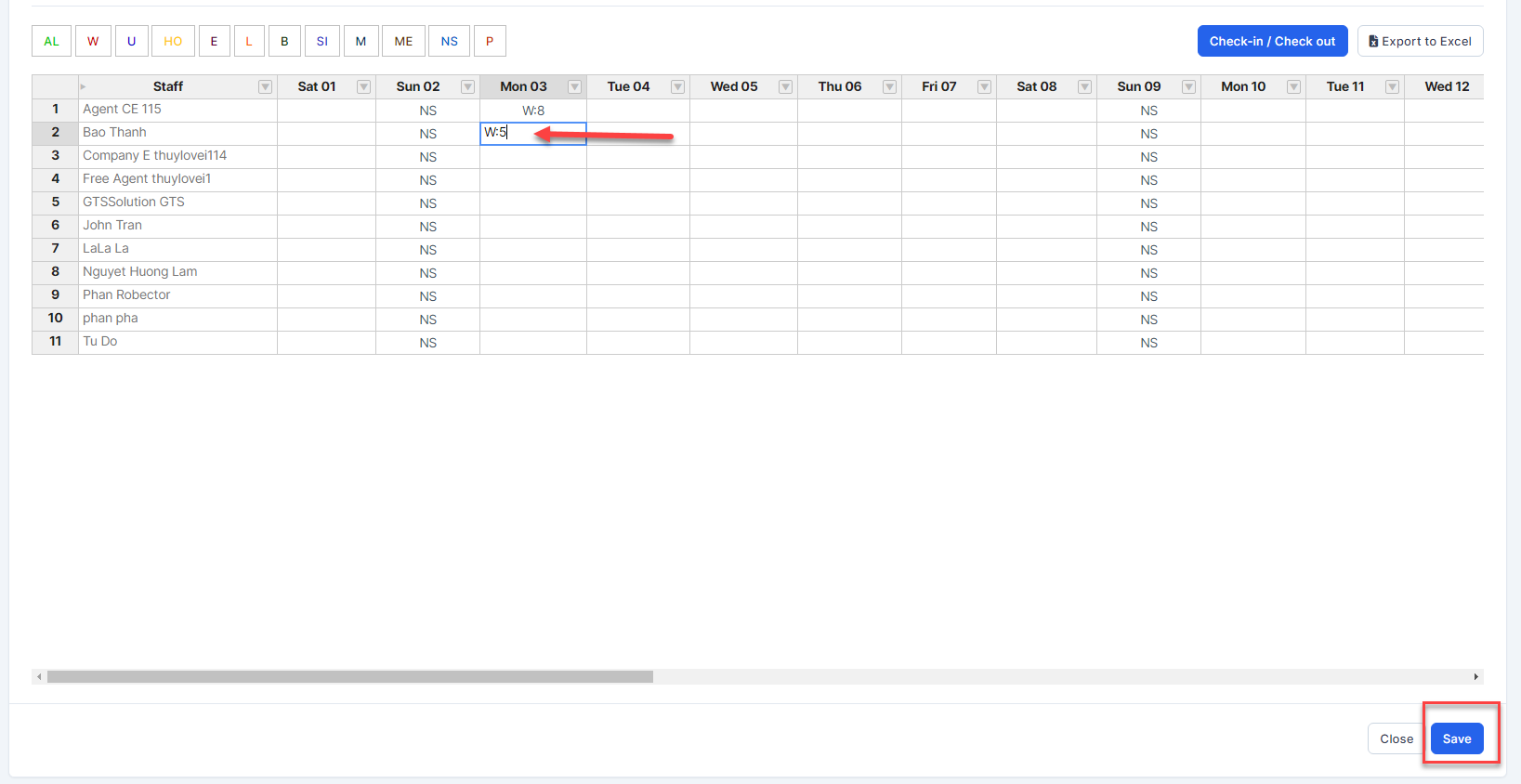
Task: Select the red P code button
Action: point(490,41)
